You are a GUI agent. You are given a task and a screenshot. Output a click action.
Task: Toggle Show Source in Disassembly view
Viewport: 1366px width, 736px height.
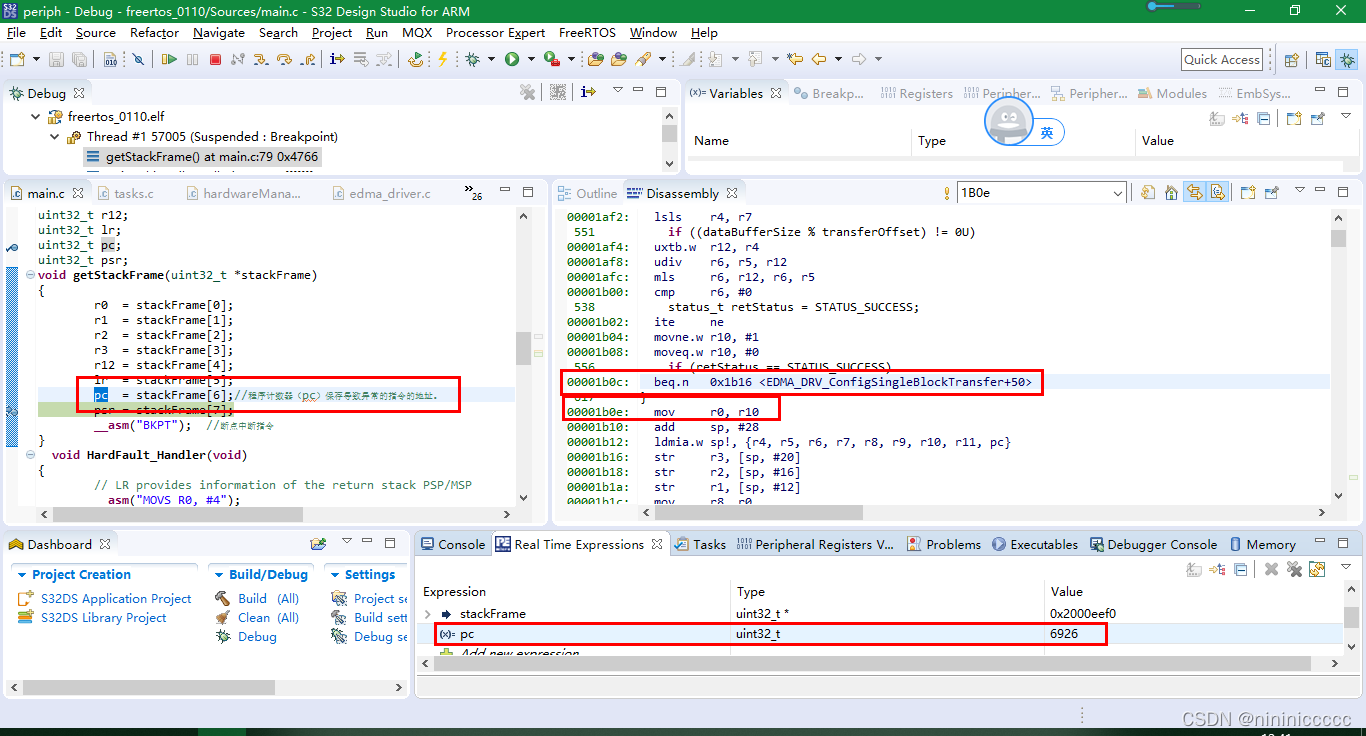[x=1217, y=192]
